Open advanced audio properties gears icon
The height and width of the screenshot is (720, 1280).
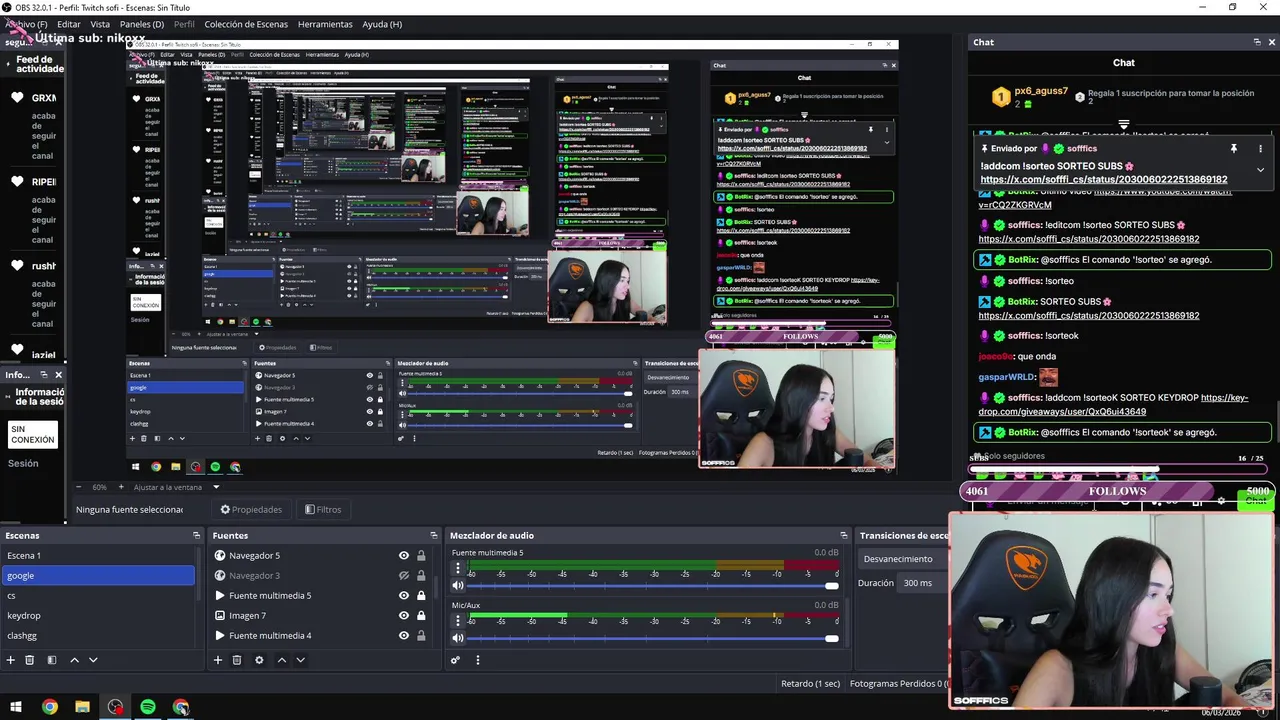pos(455,660)
